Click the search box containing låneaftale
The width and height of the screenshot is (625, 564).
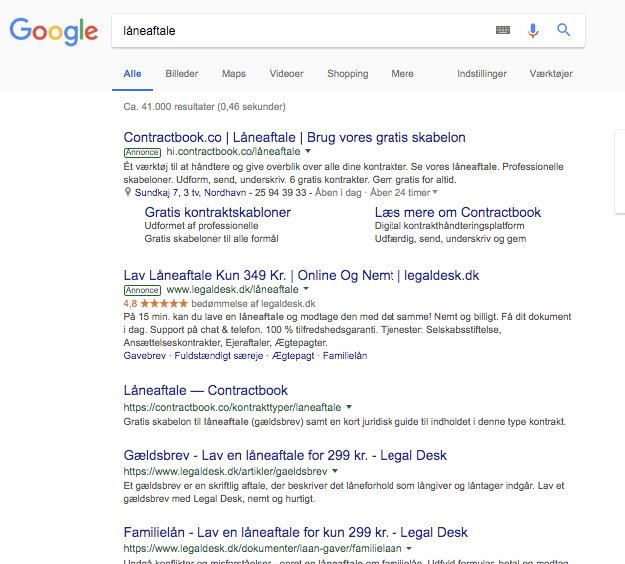point(303,31)
